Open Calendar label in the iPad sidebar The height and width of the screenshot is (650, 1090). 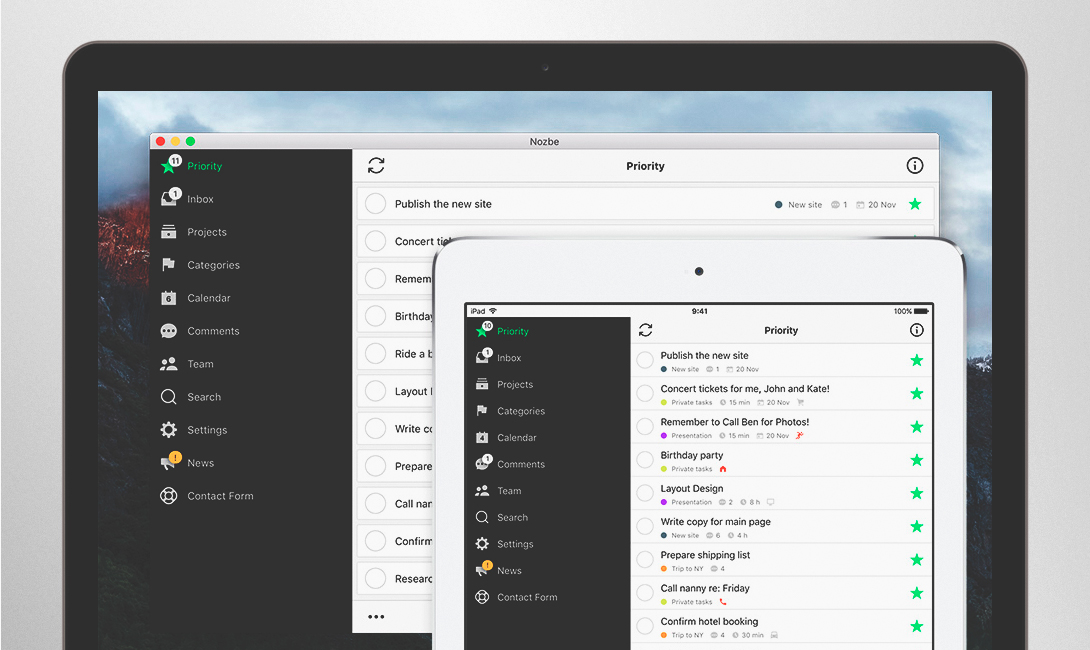click(x=516, y=437)
